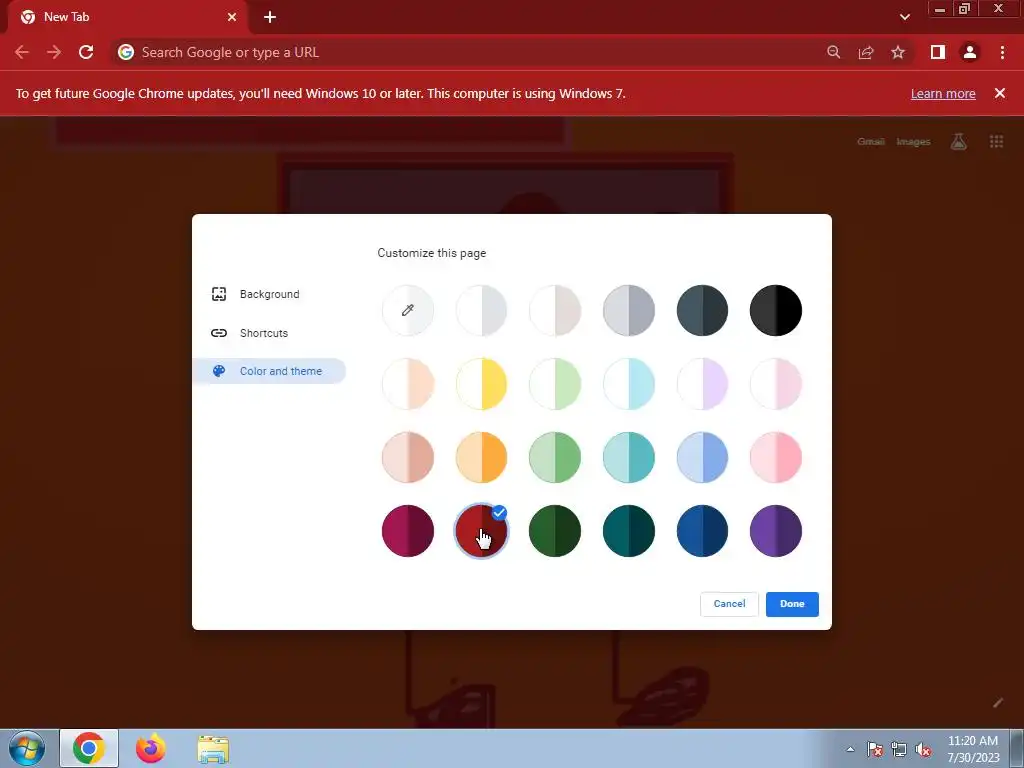Open the Gmail link

pyautogui.click(x=871, y=142)
